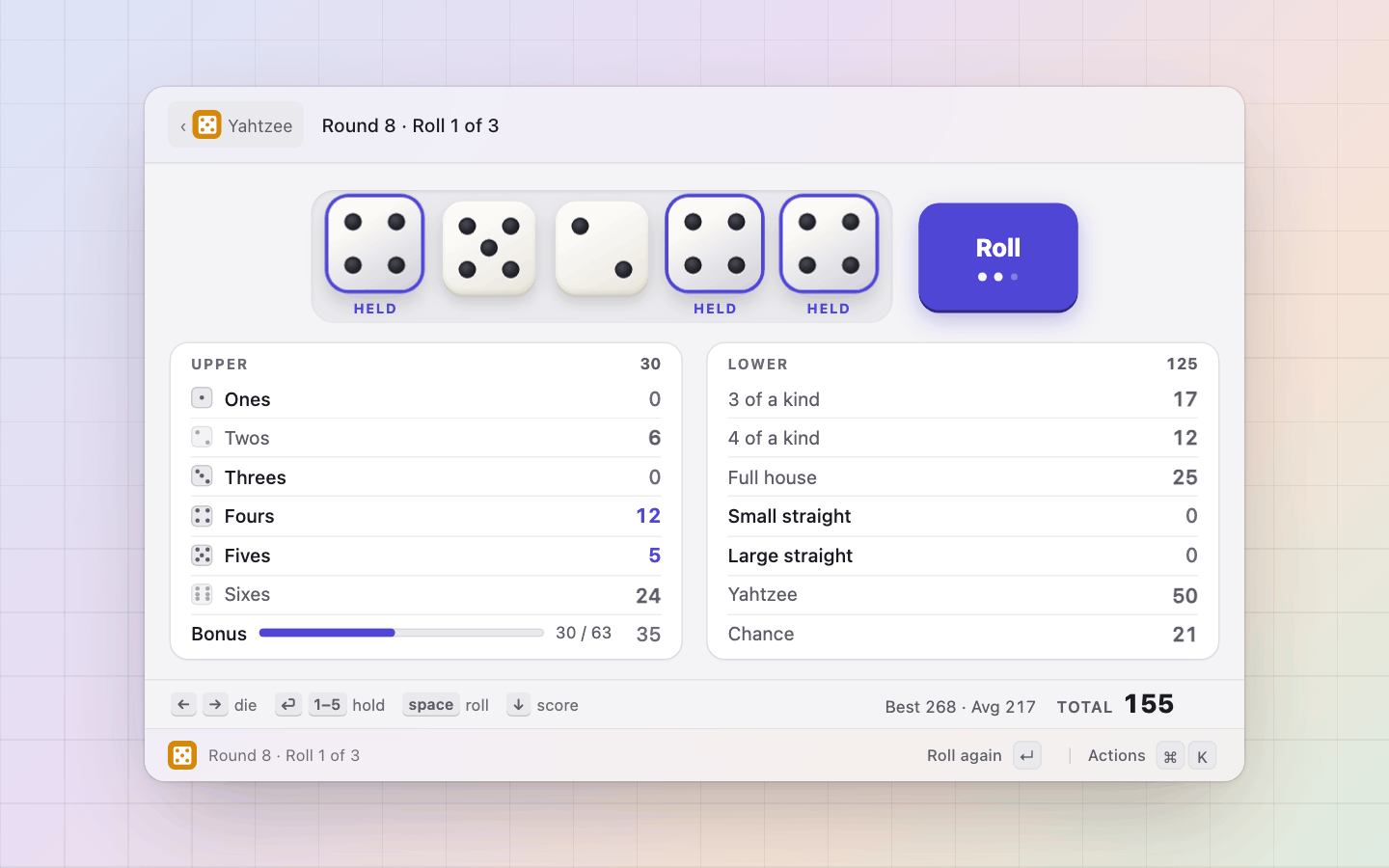Score in the Ones row
This screenshot has width=1389, height=868.
coord(426,399)
